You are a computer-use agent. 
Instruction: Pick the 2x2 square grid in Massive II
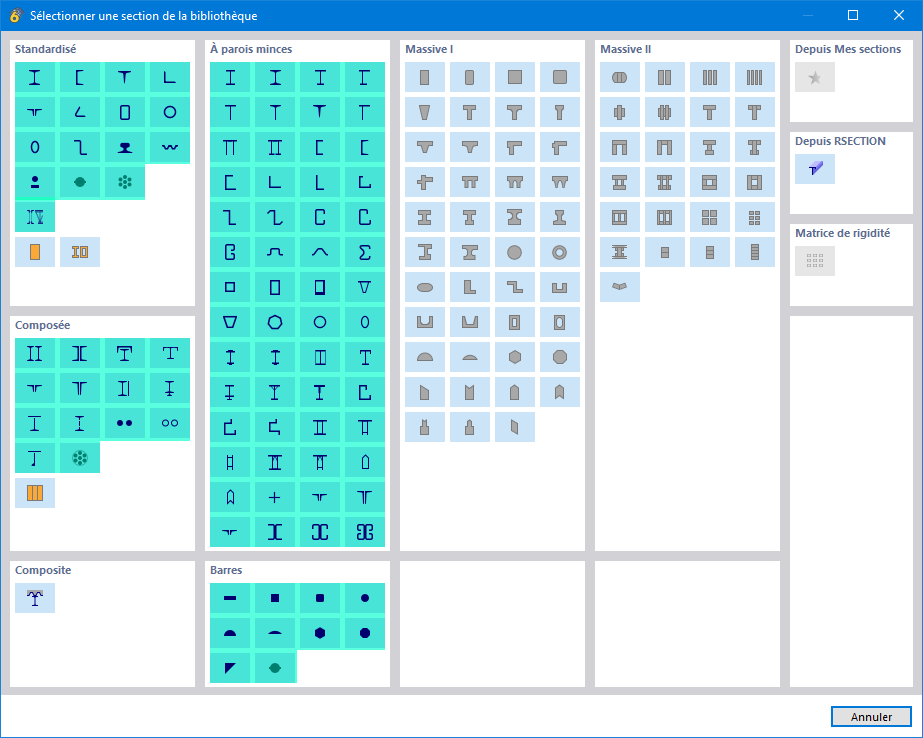709,217
